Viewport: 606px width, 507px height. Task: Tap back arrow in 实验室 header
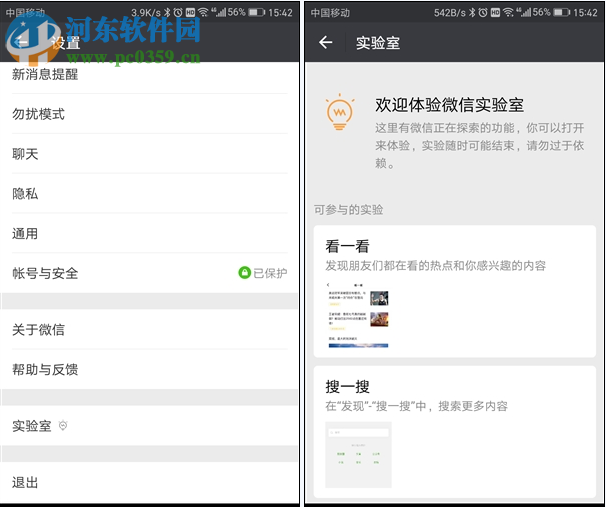click(x=325, y=42)
